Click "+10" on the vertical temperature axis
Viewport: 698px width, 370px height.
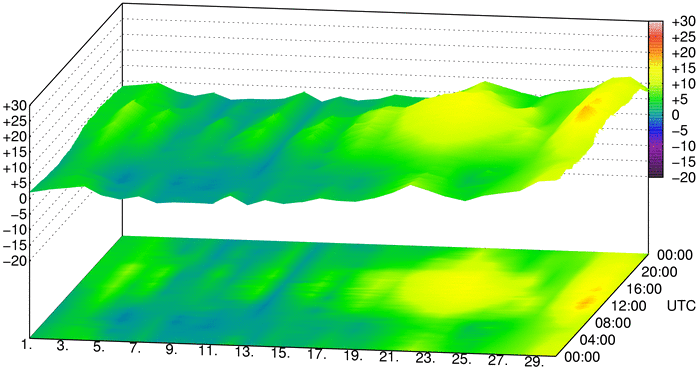16,168
